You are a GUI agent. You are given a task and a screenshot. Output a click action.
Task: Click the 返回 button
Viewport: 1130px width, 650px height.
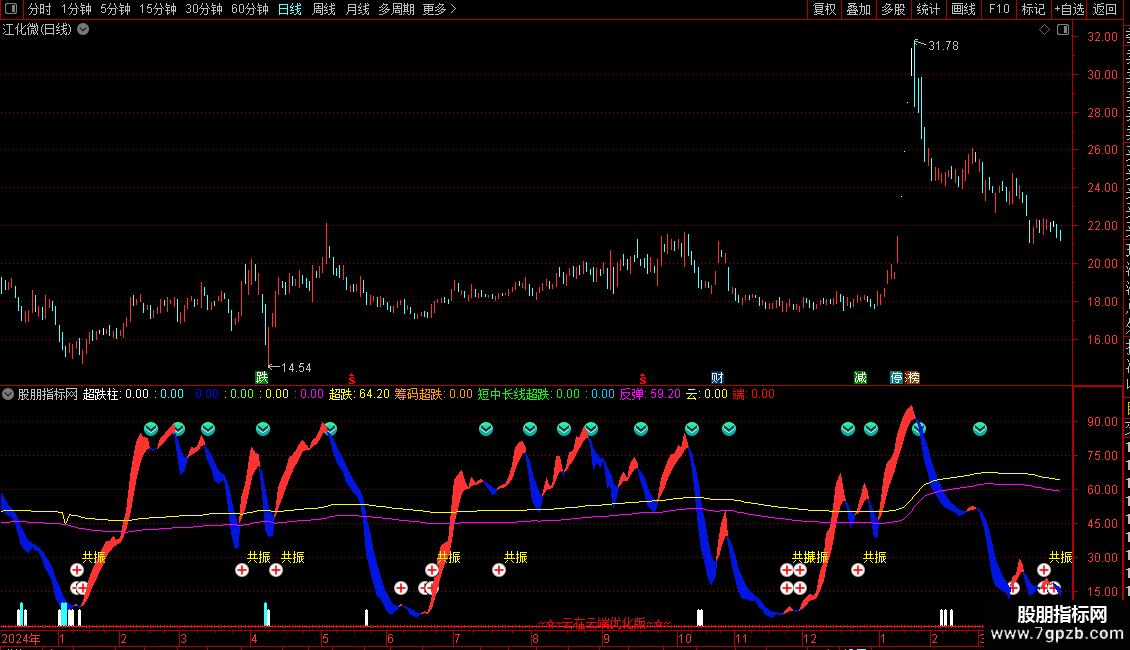click(x=1105, y=9)
